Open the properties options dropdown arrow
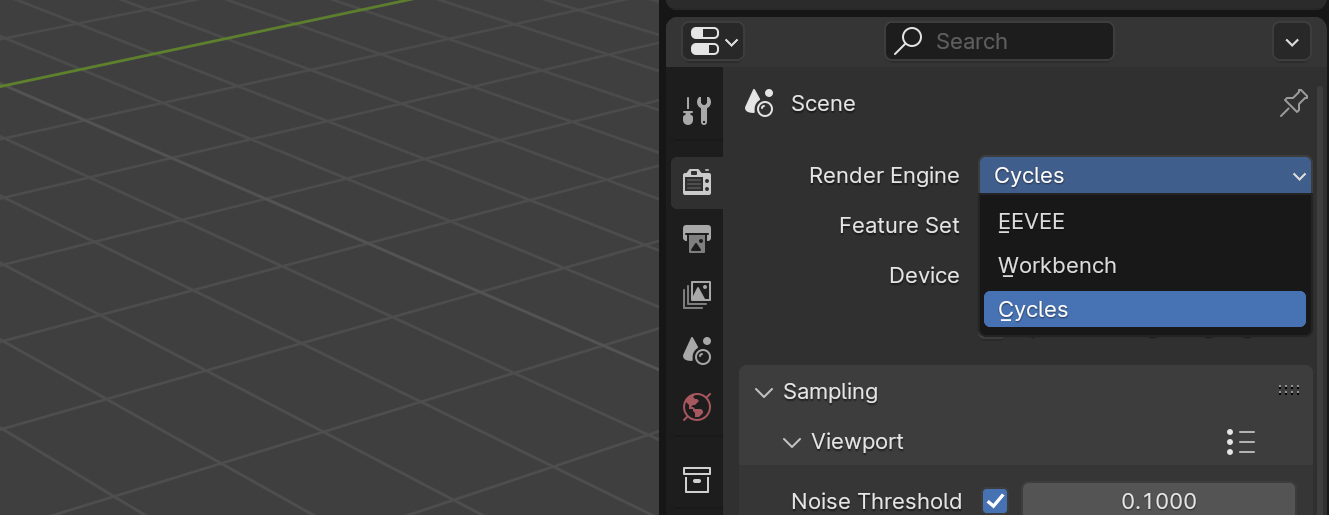 point(1291,42)
